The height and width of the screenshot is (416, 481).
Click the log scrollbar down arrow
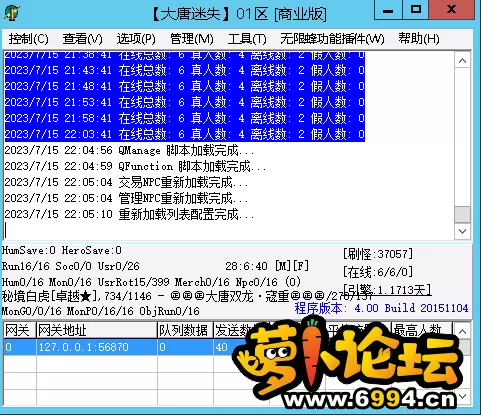tap(462, 231)
